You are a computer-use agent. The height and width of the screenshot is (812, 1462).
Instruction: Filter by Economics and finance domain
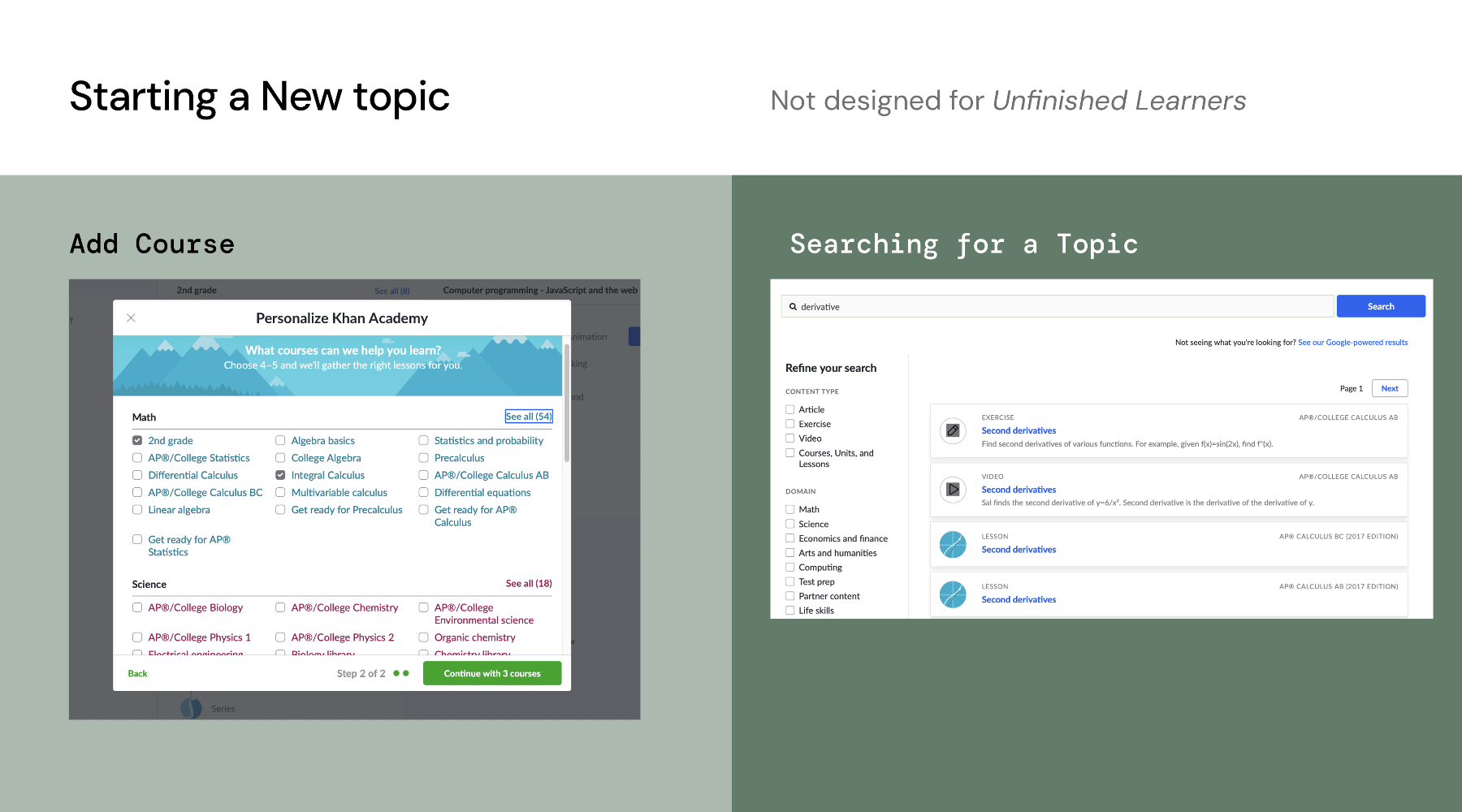789,538
